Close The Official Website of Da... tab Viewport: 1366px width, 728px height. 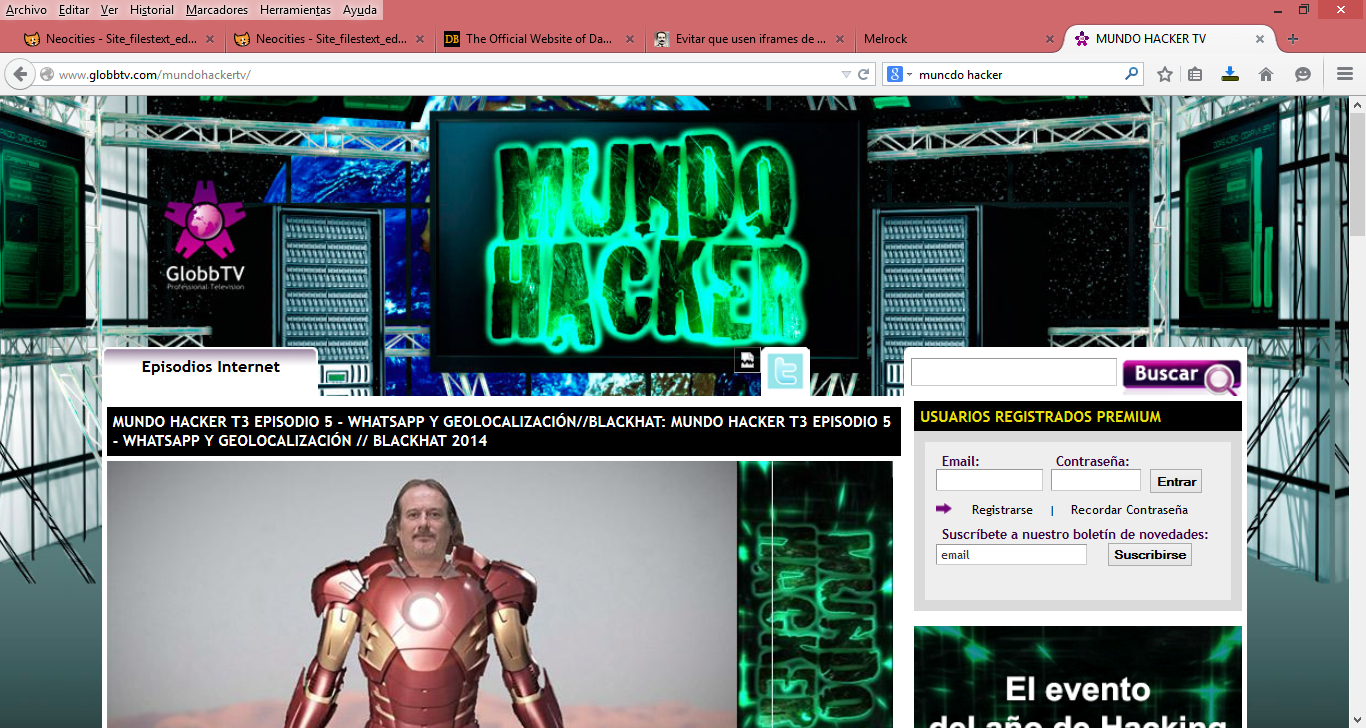pyautogui.click(x=630, y=39)
